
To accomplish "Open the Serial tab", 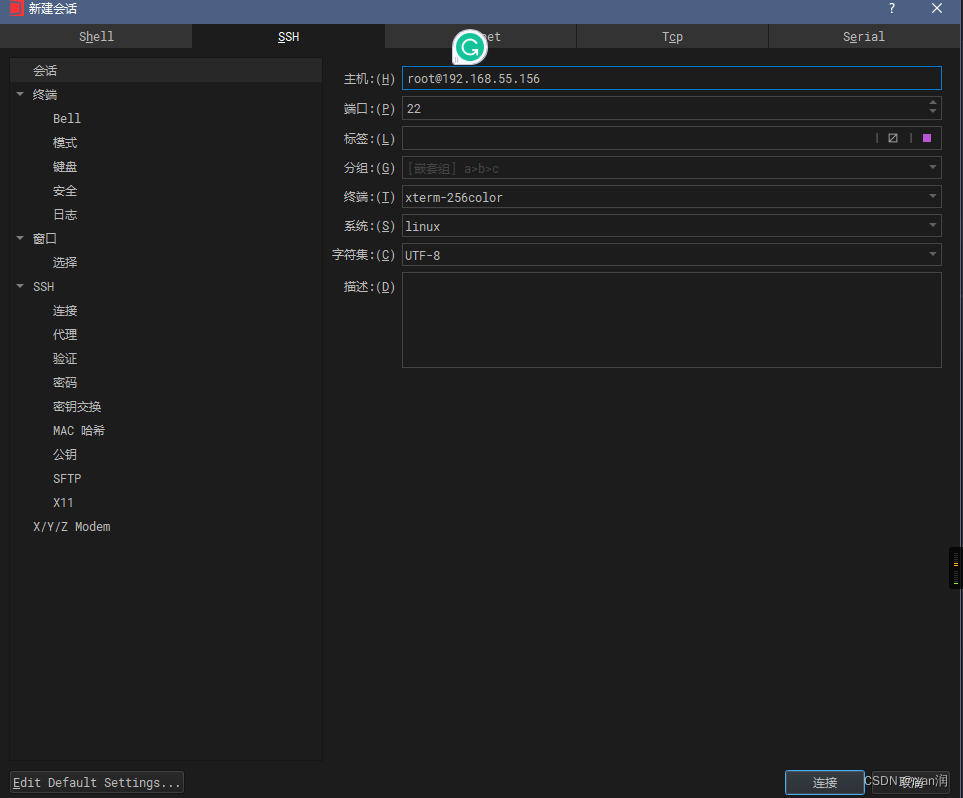I will (864, 36).
